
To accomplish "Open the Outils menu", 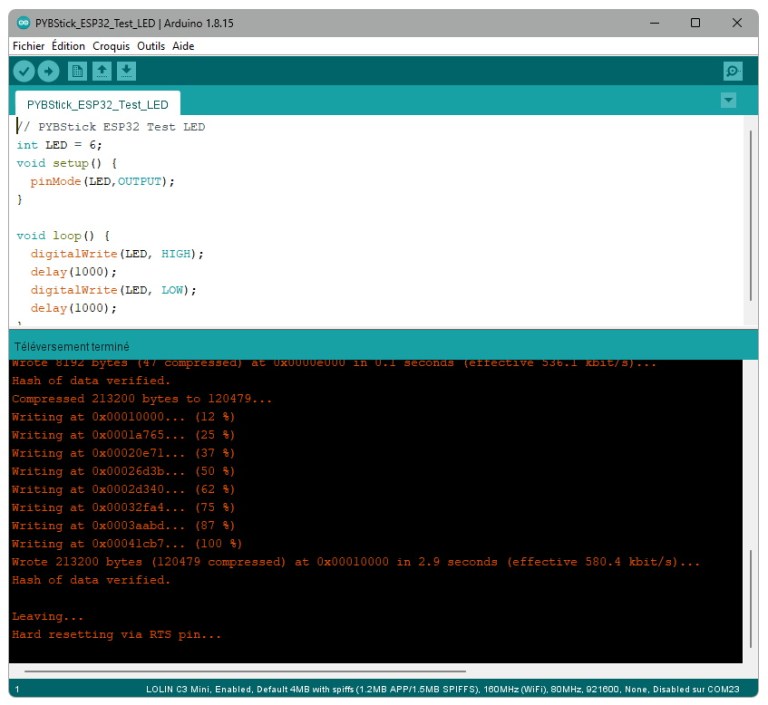I will click(151, 46).
